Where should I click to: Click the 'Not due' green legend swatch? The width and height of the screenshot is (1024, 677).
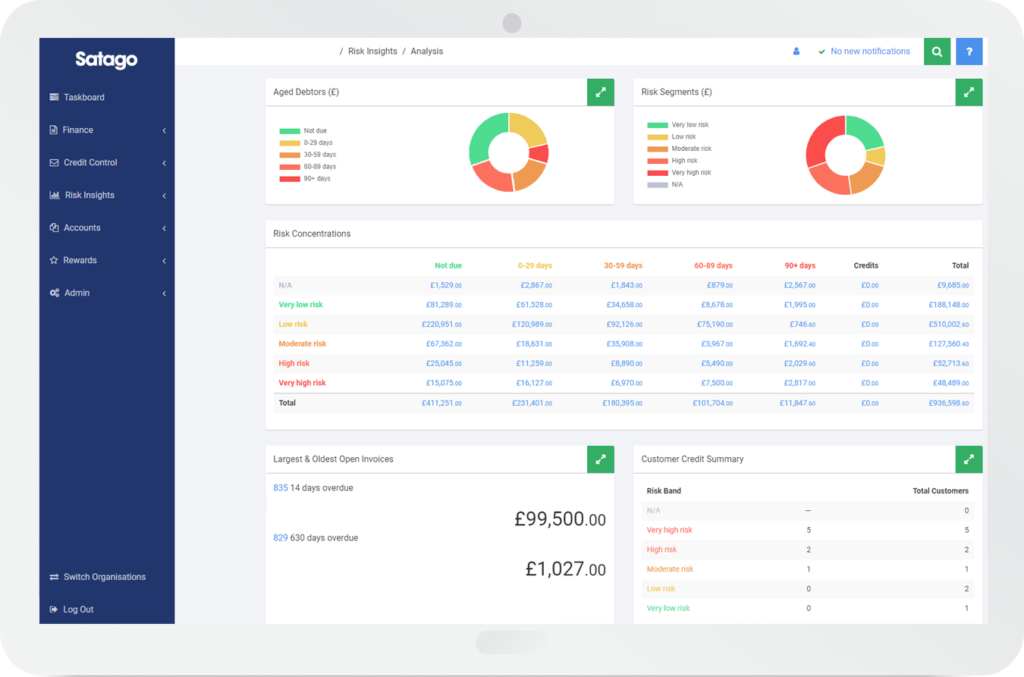pos(289,131)
